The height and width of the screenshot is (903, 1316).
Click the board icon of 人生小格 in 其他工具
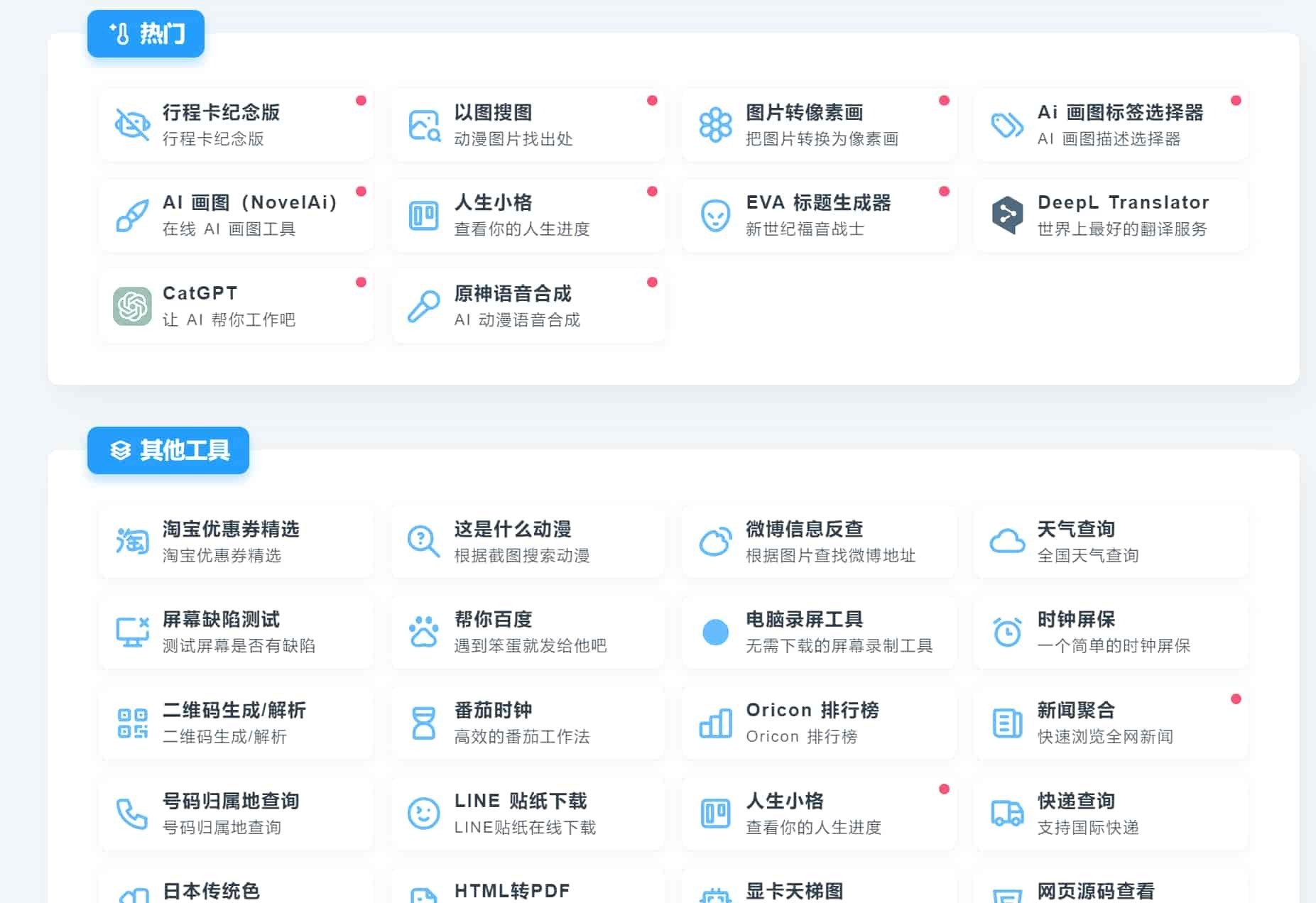point(715,814)
